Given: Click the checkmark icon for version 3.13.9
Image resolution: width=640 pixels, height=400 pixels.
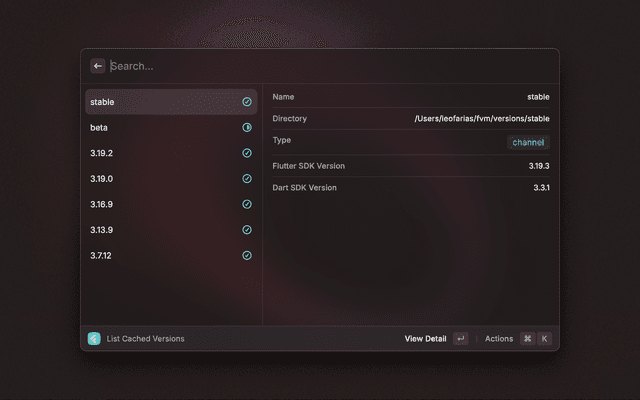Looking at the screenshot, I should pos(247,230).
